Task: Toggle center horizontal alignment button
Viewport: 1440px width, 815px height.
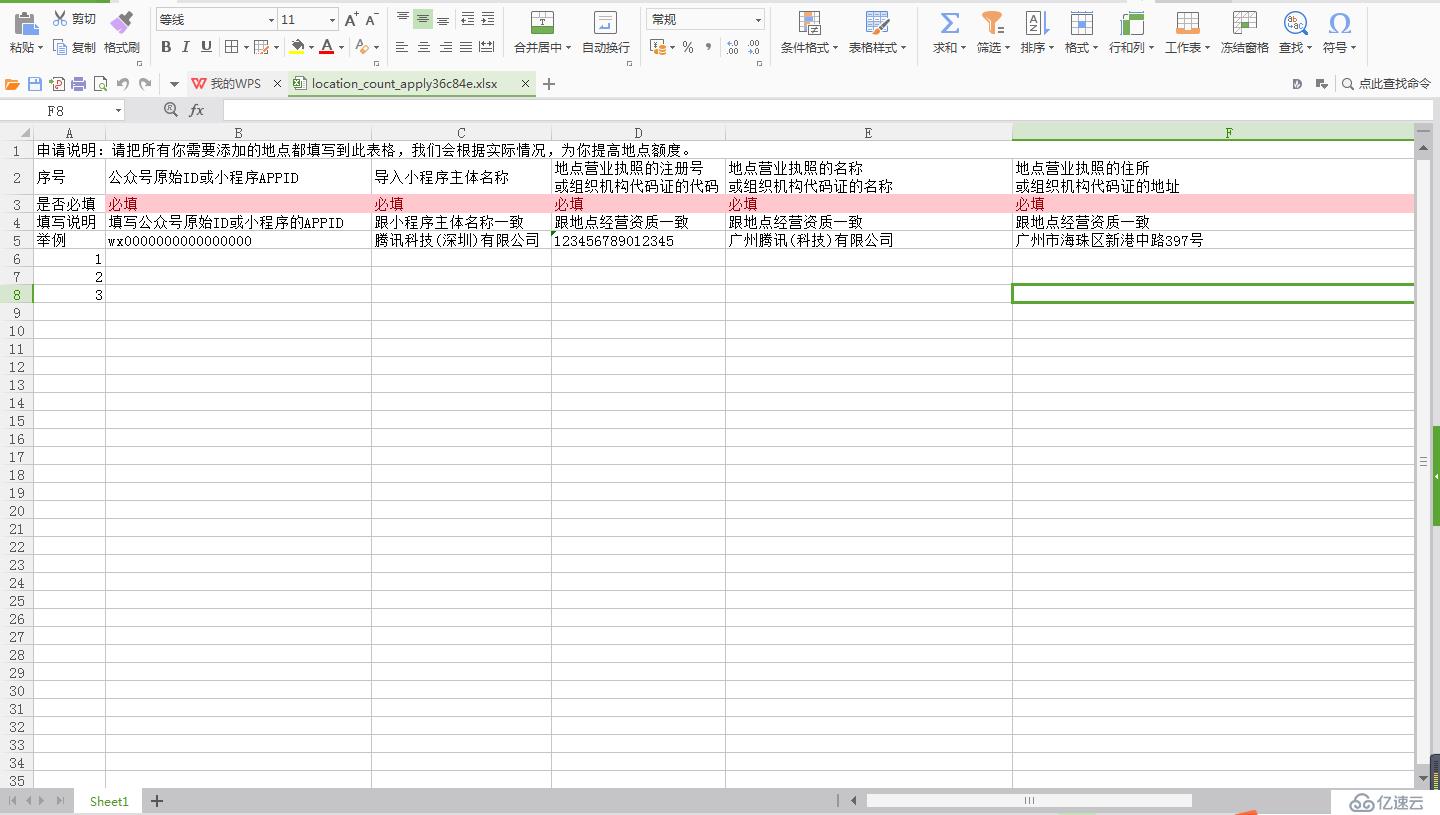Action: (424, 47)
